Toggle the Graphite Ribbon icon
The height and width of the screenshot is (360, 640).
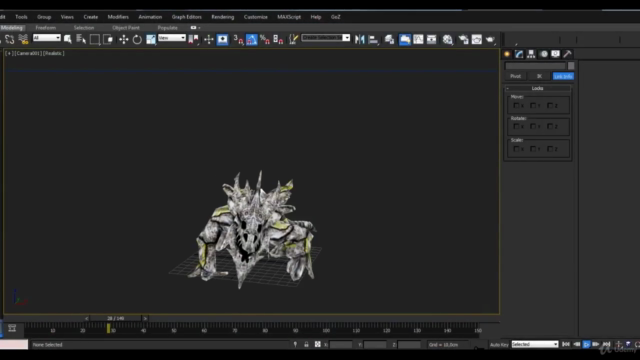pyautogui.click(x=404, y=39)
